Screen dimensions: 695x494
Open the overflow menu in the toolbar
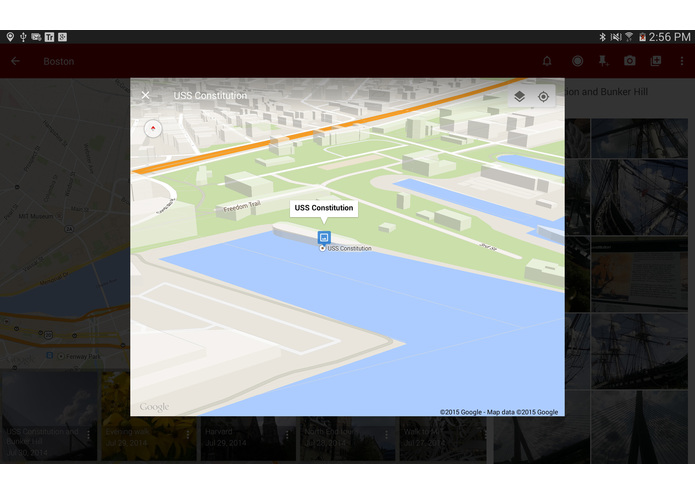[682, 61]
